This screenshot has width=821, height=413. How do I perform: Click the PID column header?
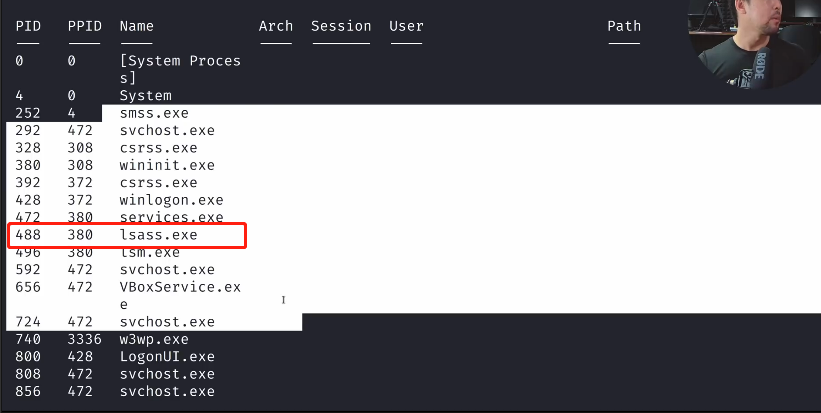point(27,26)
